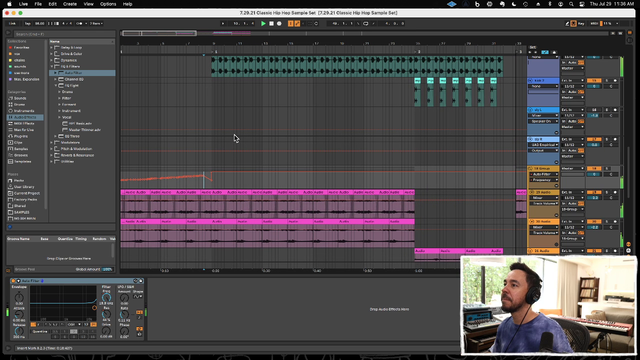Select Favorites collection red dot
640x360 pixels.
(x=10, y=47)
